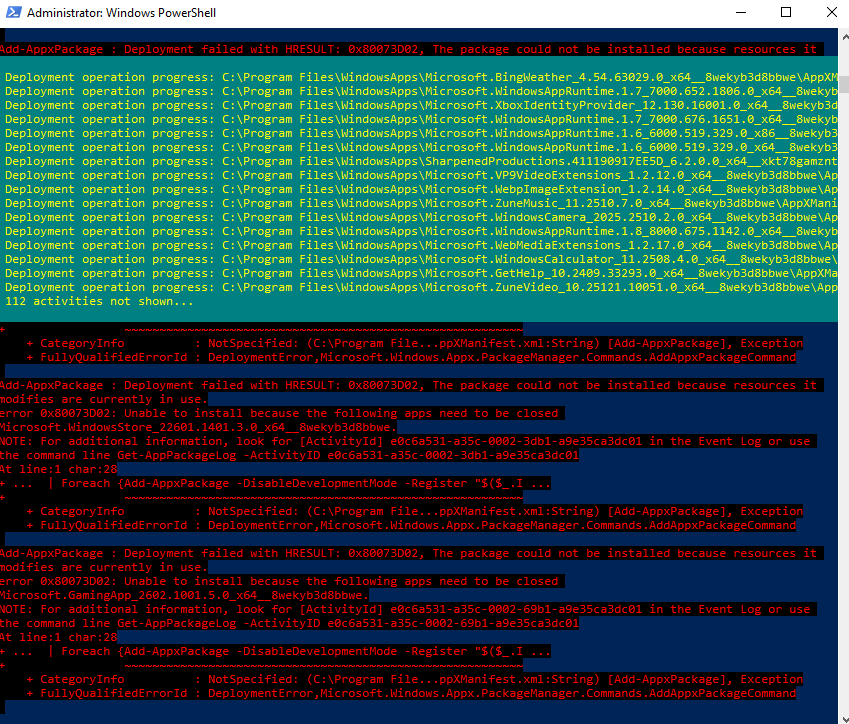Viewport: 849px width, 724px height.
Task: Select the WindowsAppRuntime.1.6 x86 progress line
Action: coord(421,133)
